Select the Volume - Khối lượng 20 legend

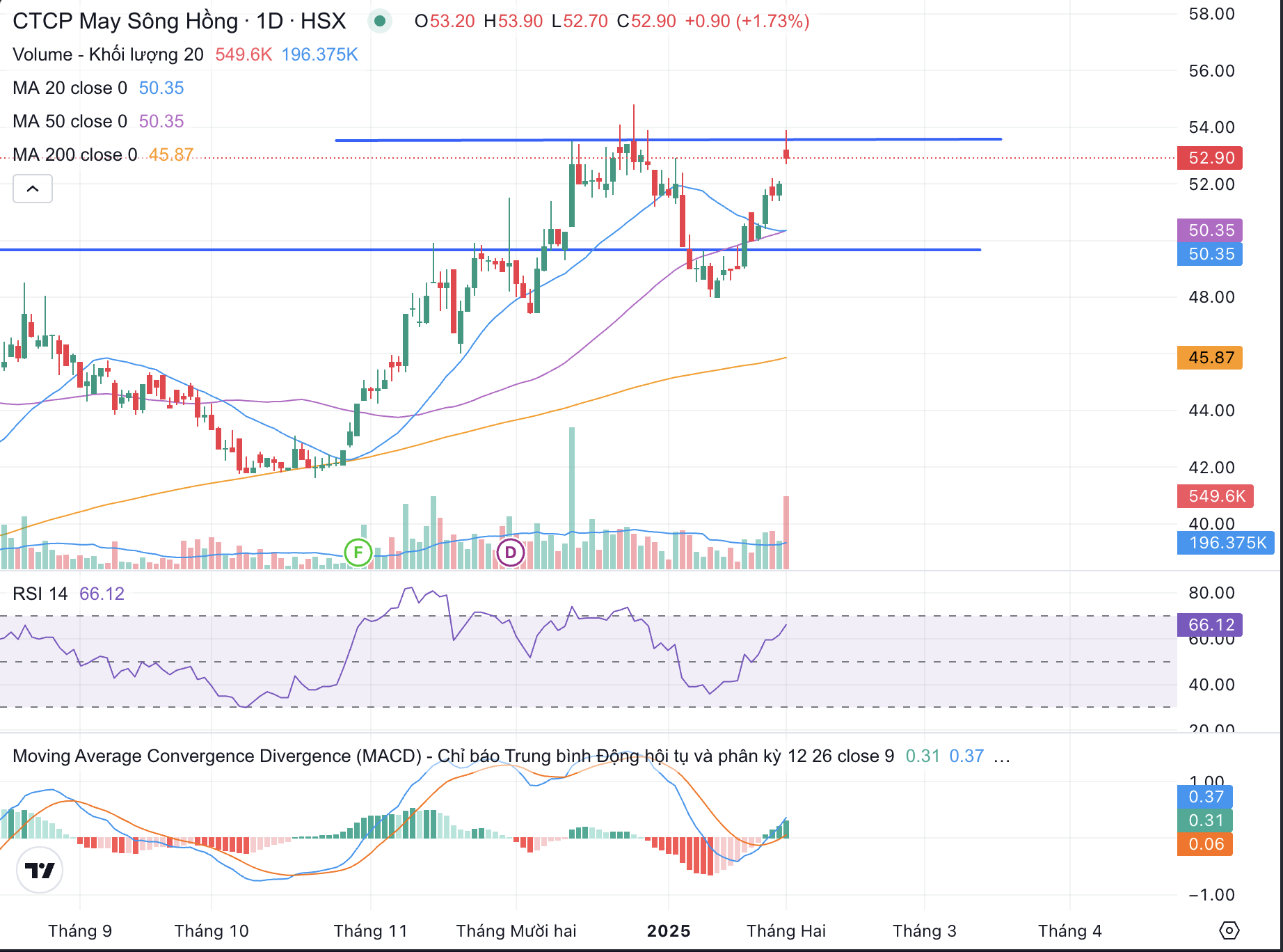tap(108, 54)
